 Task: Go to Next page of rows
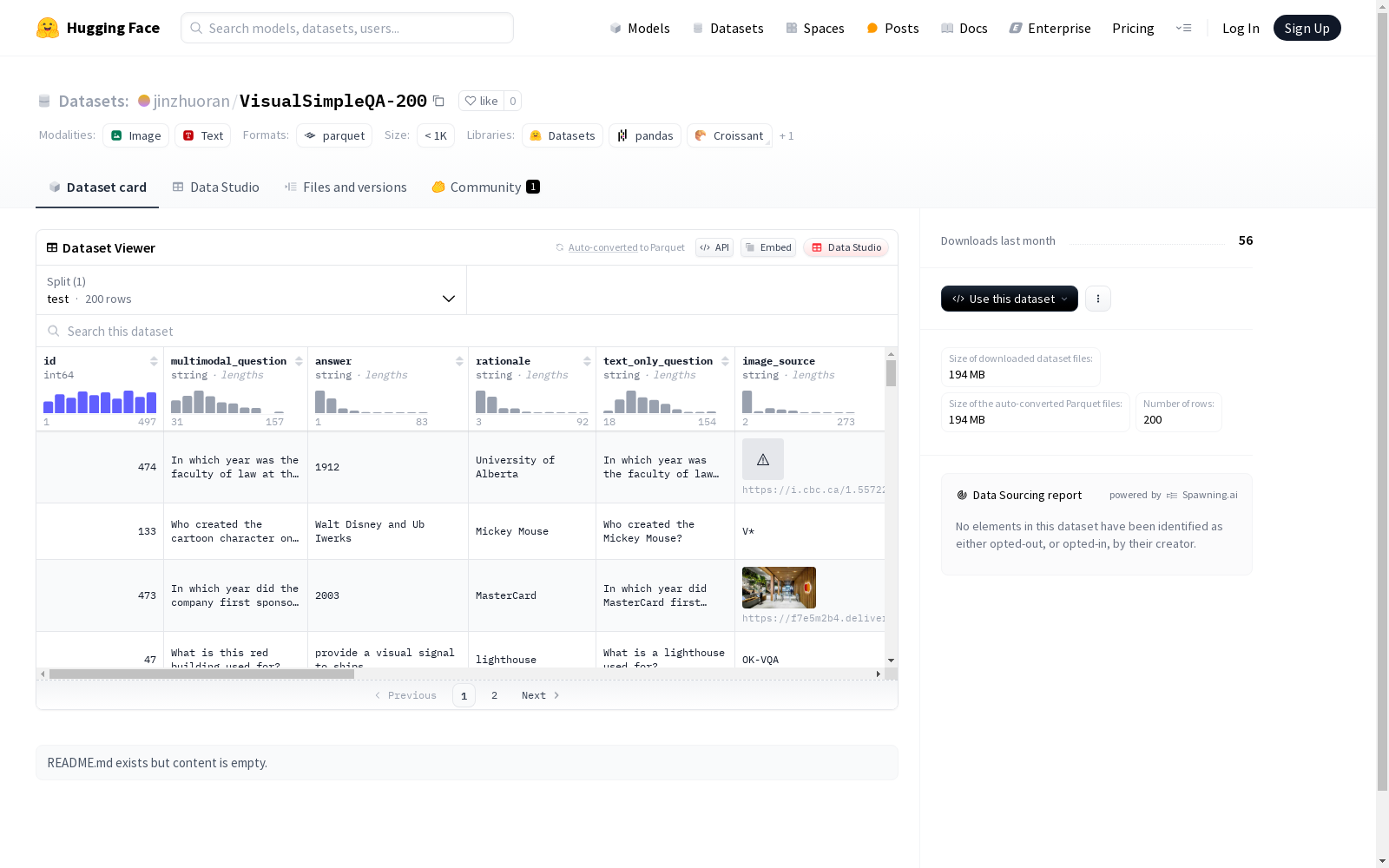click(540, 695)
